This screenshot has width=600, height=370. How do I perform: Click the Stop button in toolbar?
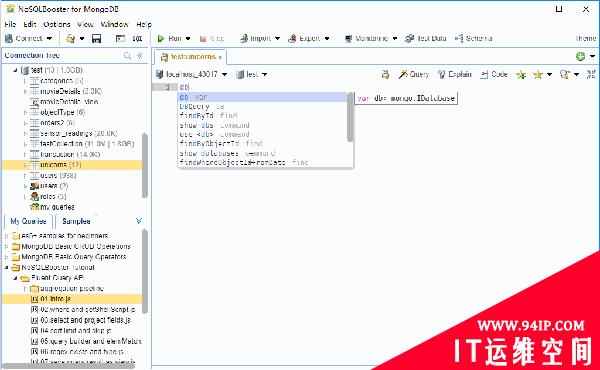click(212, 39)
